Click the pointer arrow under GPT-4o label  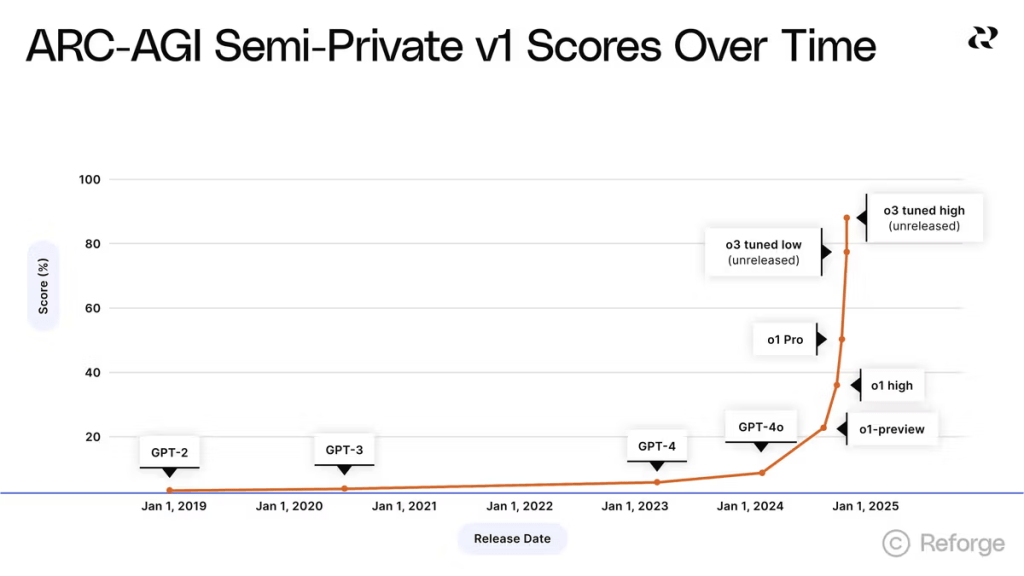click(761, 447)
